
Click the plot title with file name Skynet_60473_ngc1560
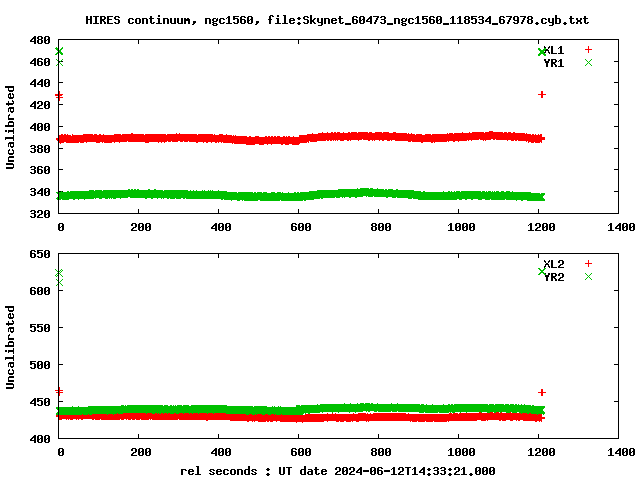[x=337, y=20]
